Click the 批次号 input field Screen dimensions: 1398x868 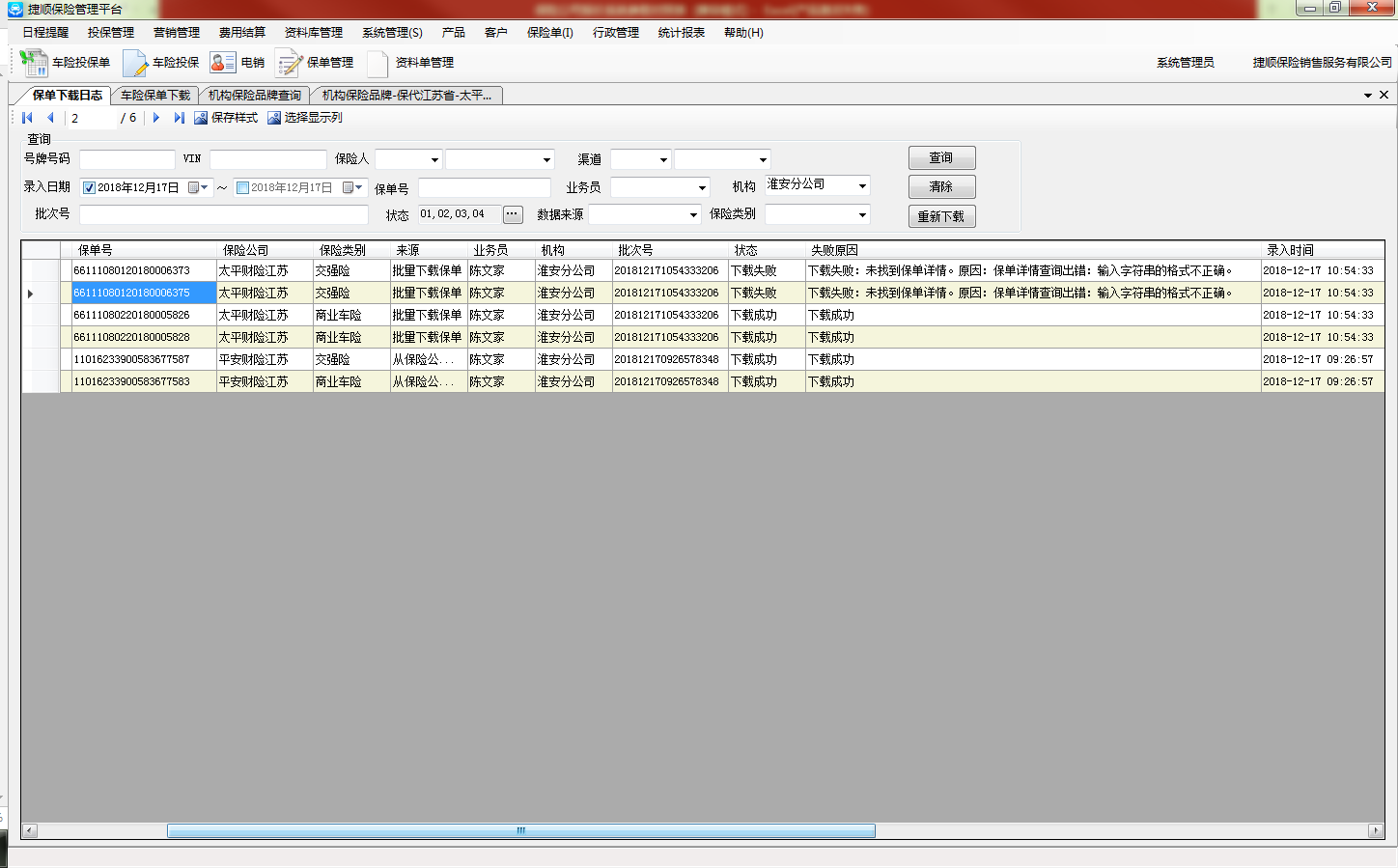pos(224,214)
